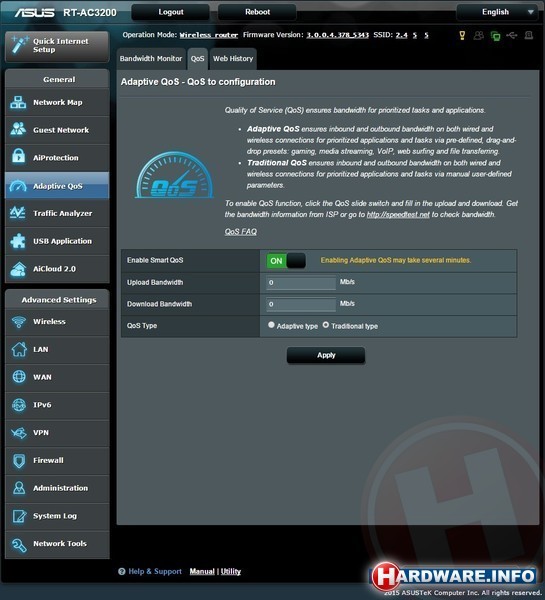This screenshot has height=600, width=545.
Task: Open Network Map menu label
Action: [57, 102]
